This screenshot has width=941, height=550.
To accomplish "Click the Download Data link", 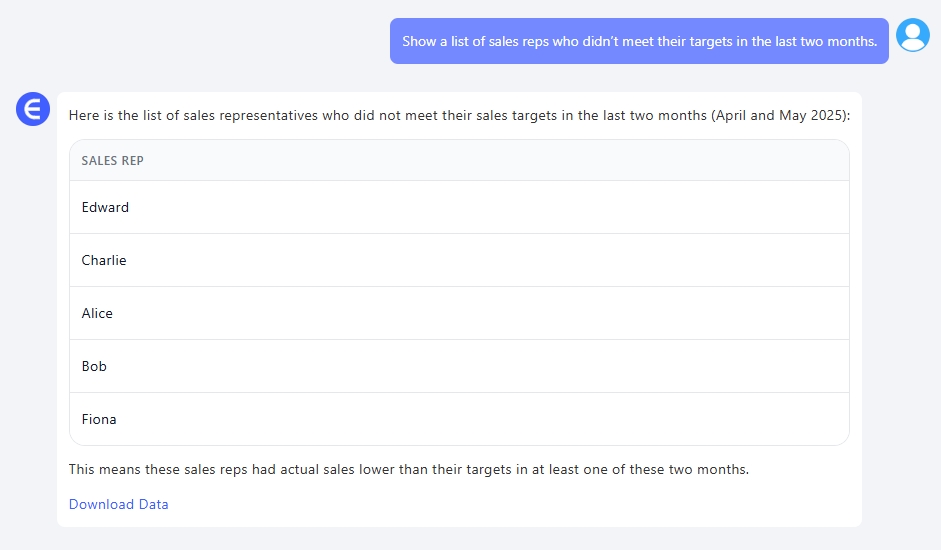I will point(118,504).
